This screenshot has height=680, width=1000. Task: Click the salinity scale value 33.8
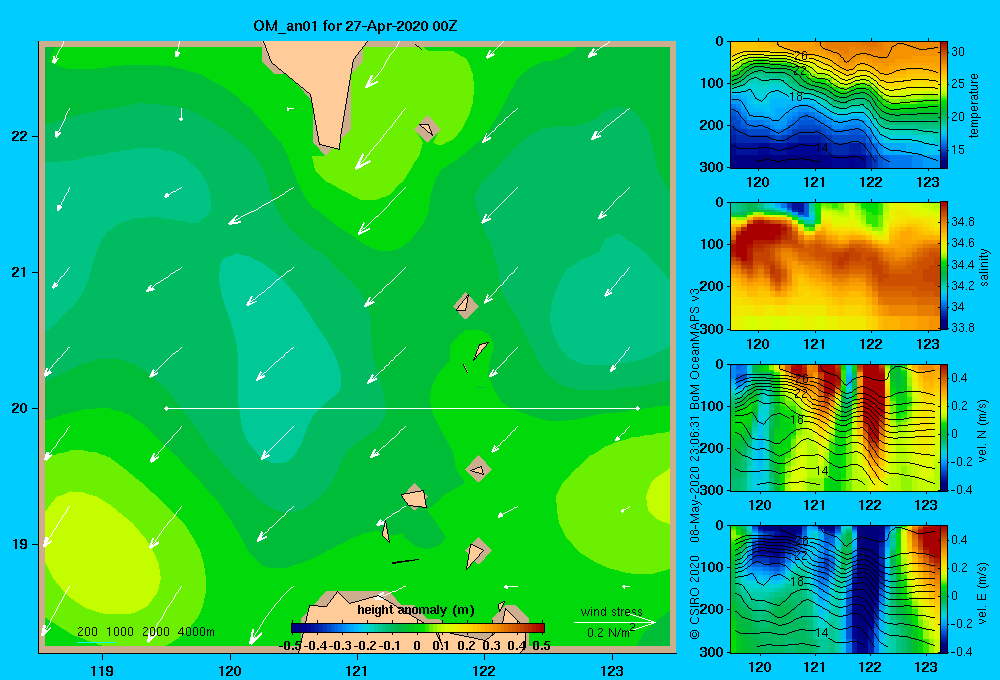point(962,327)
